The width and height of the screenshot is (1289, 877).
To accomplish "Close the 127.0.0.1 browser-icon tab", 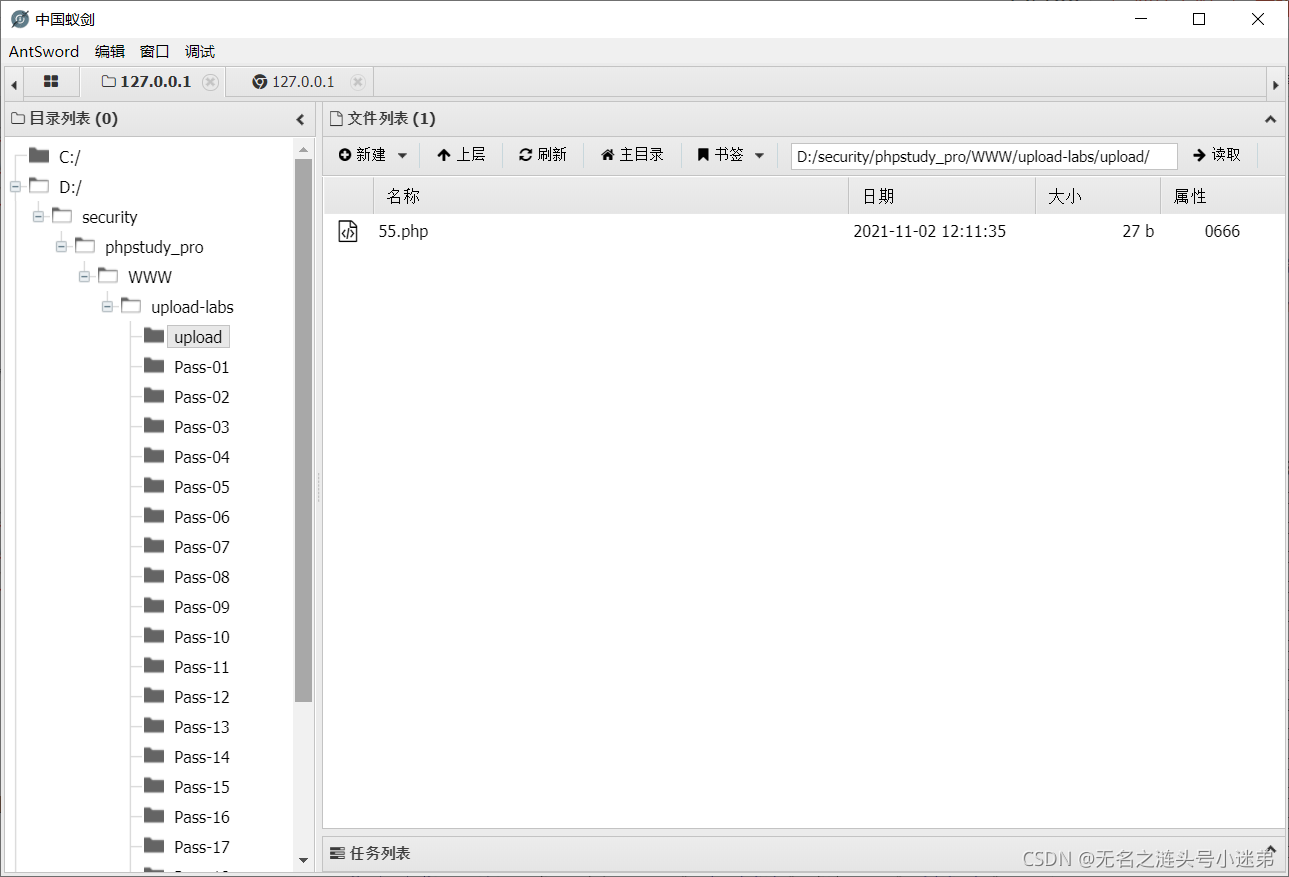I will (x=357, y=82).
